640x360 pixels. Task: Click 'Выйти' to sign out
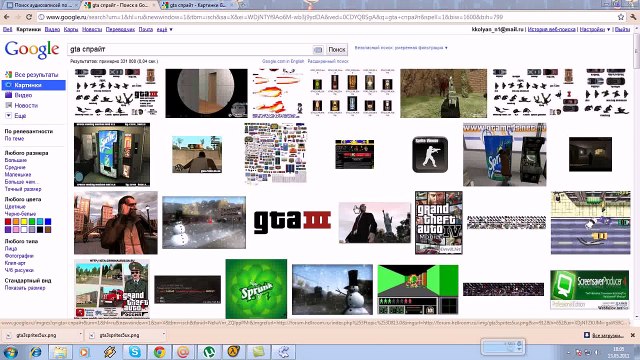click(622, 29)
